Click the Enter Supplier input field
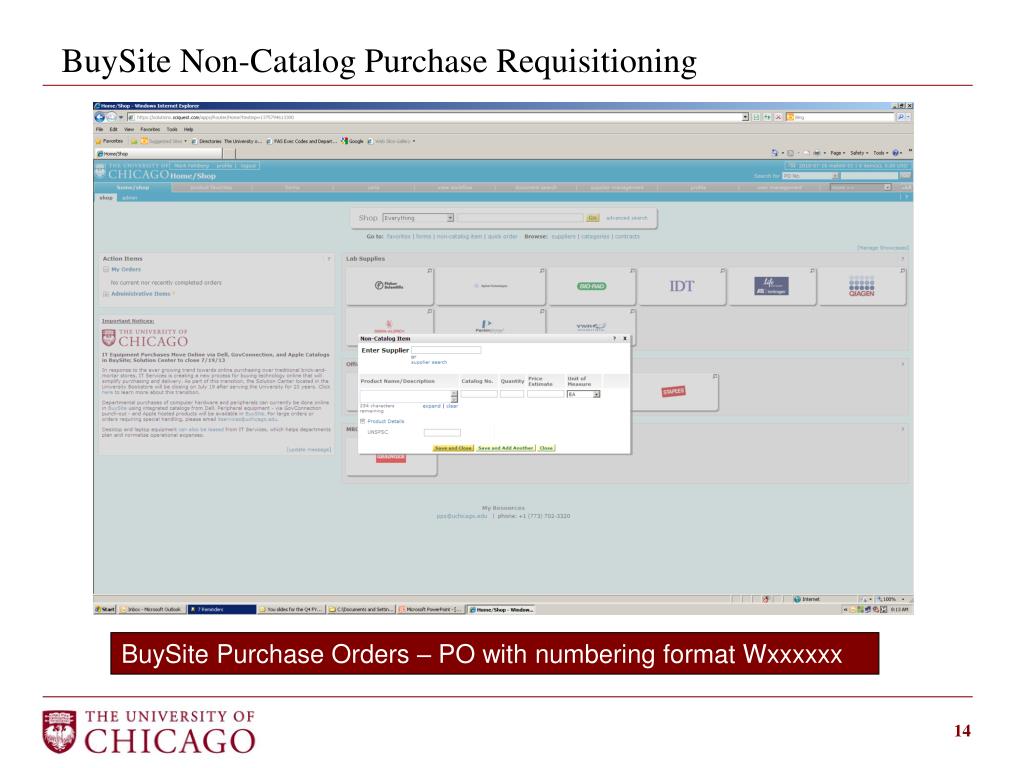 tap(446, 350)
